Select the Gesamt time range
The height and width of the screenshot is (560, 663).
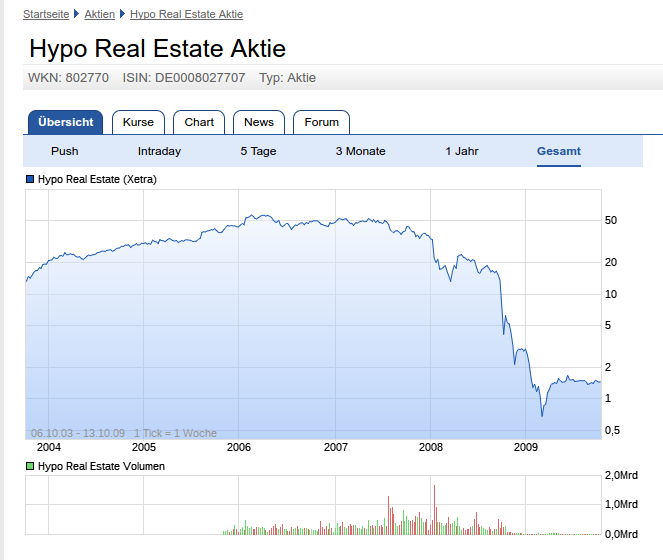558,151
